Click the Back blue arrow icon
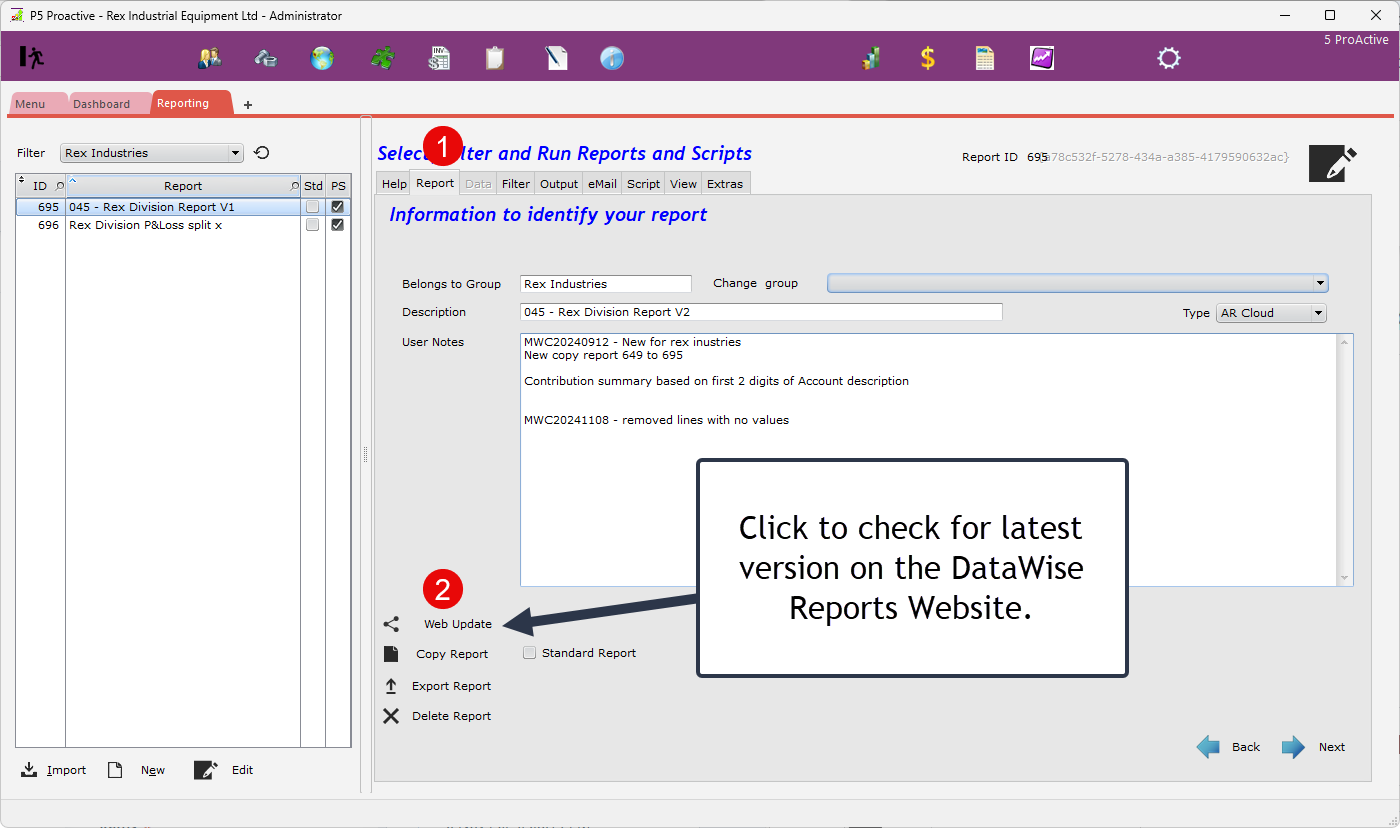The height and width of the screenshot is (828, 1400). (x=1208, y=747)
